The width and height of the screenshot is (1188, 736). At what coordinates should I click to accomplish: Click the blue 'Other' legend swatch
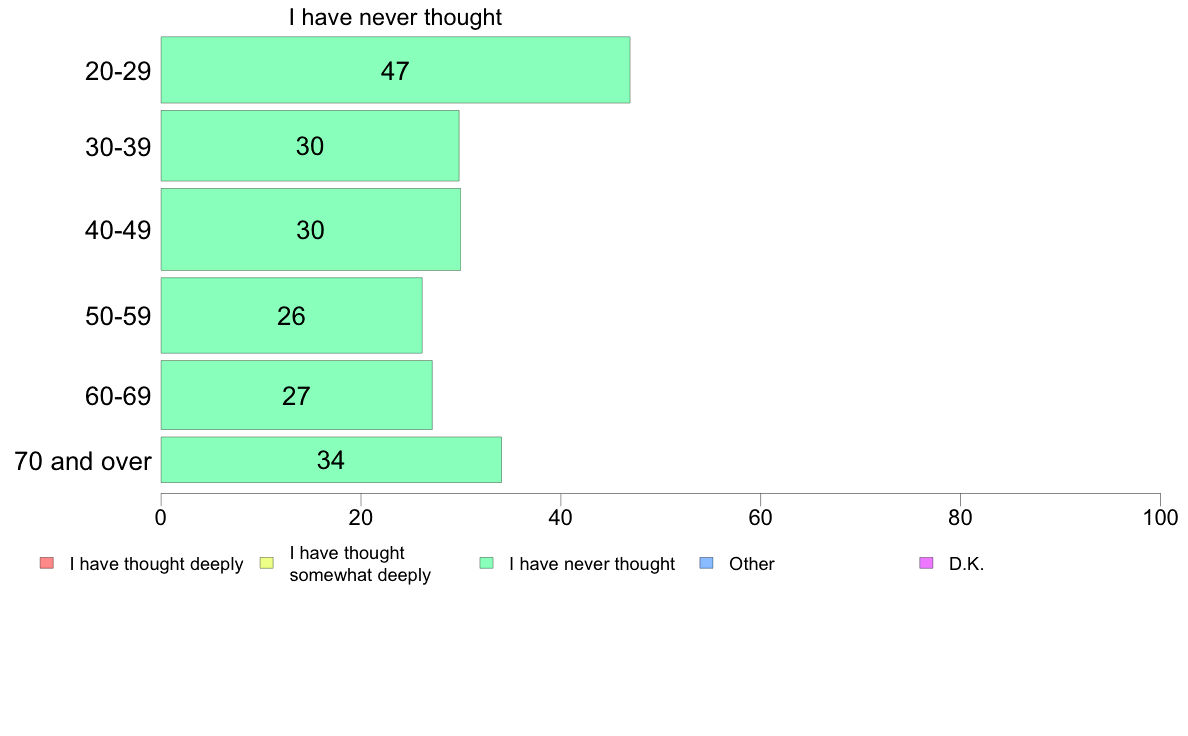click(706, 563)
